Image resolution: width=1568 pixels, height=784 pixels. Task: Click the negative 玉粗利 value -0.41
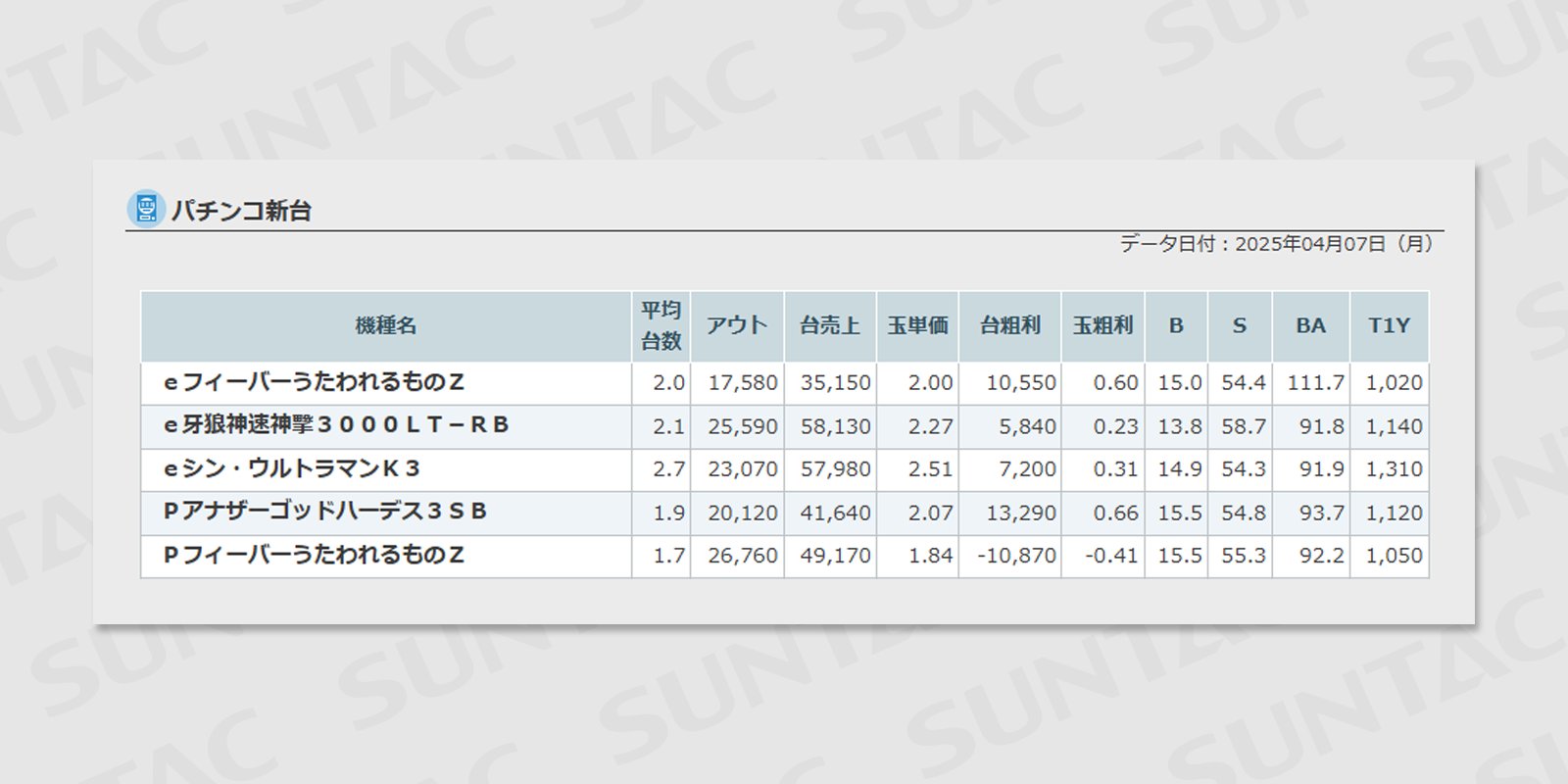1111,556
